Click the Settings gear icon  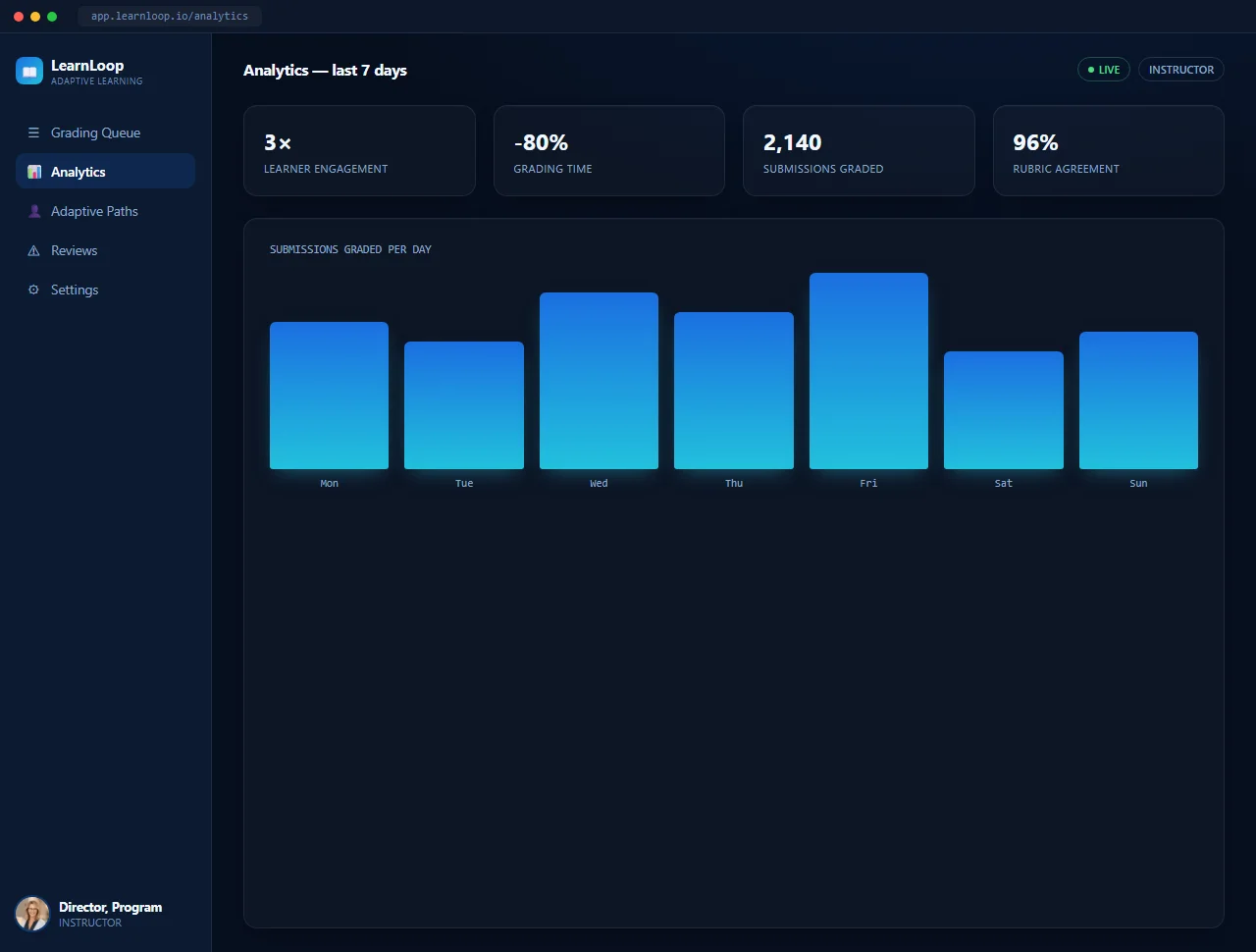pyautogui.click(x=33, y=290)
